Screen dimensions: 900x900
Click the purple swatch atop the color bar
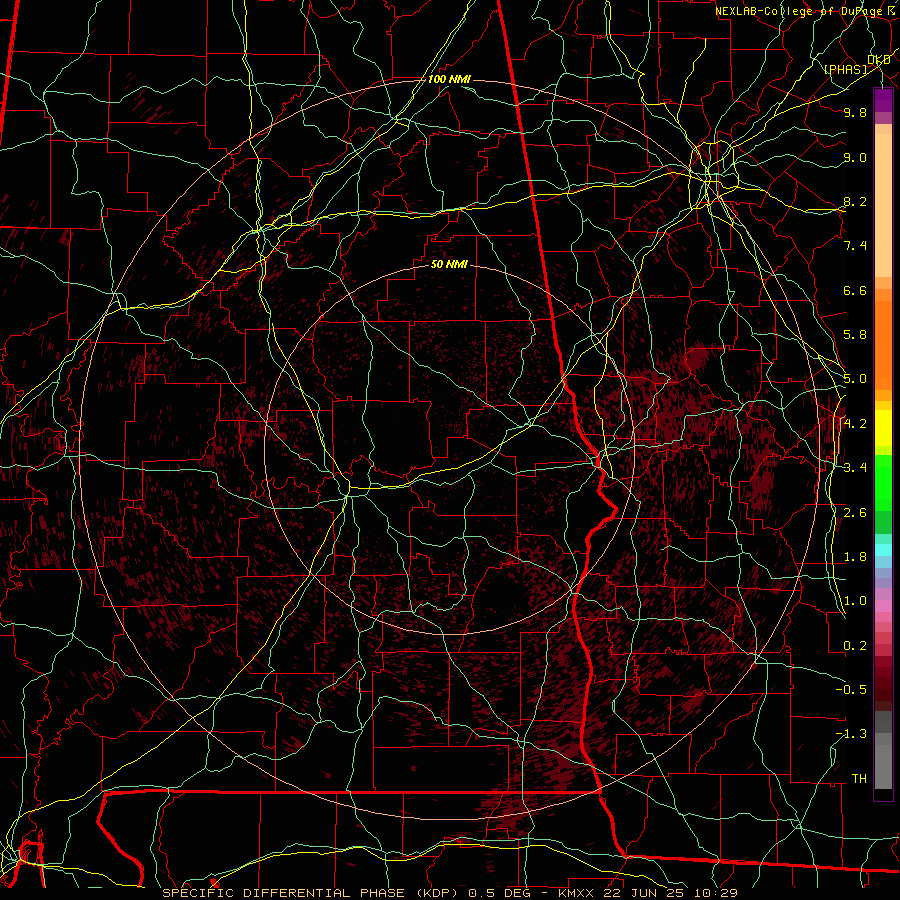tap(883, 100)
